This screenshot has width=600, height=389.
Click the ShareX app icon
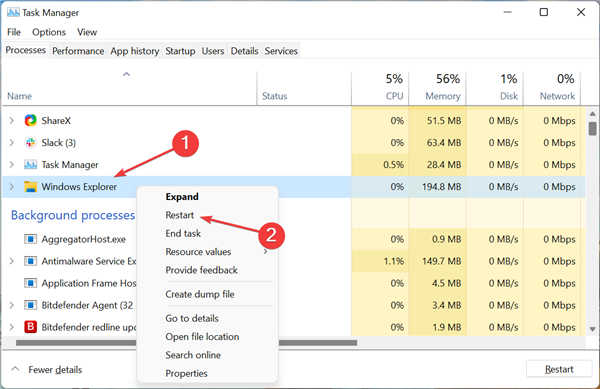click(x=30, y=120)
